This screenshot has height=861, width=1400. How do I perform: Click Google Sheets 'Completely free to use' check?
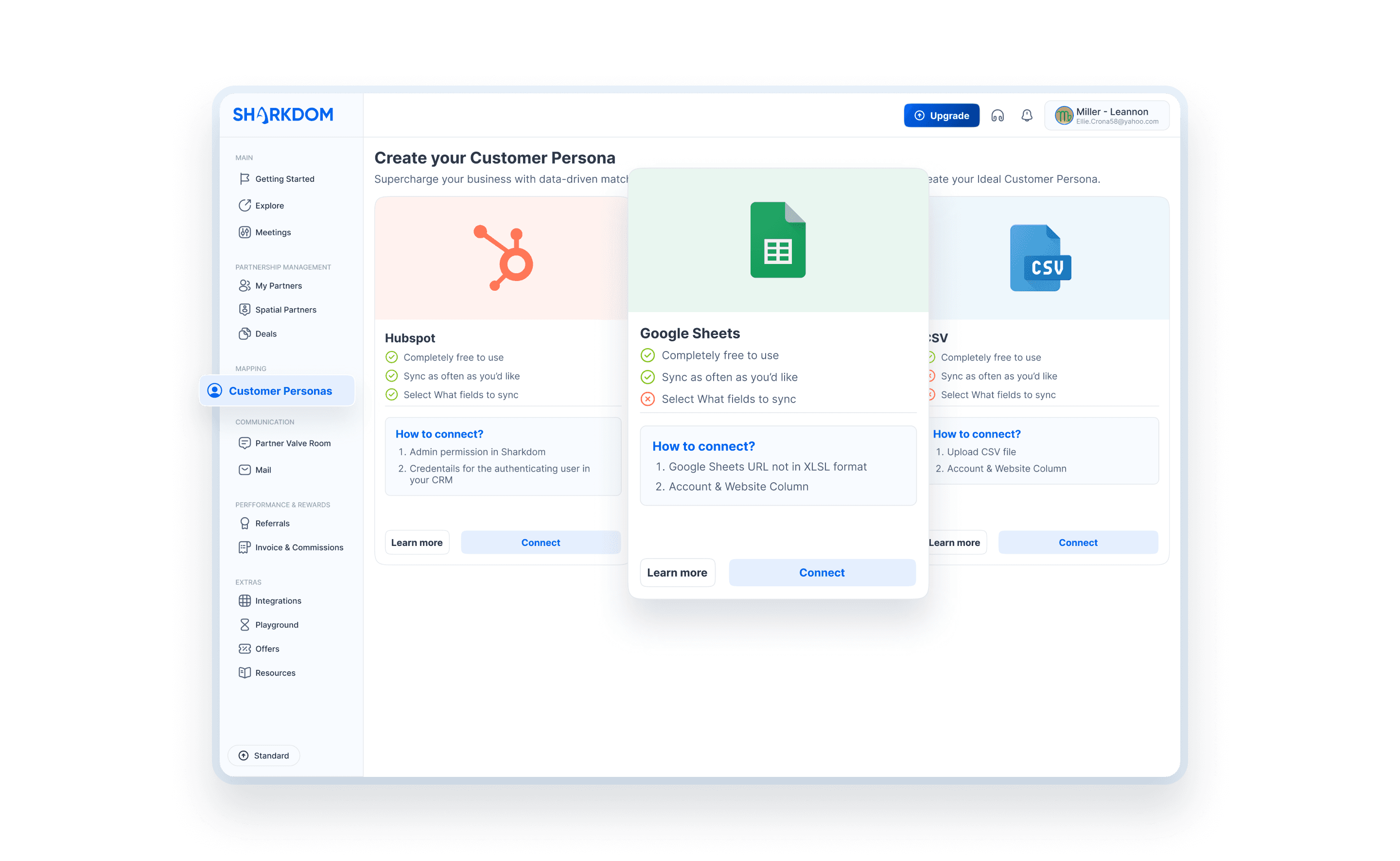[647, 355]
